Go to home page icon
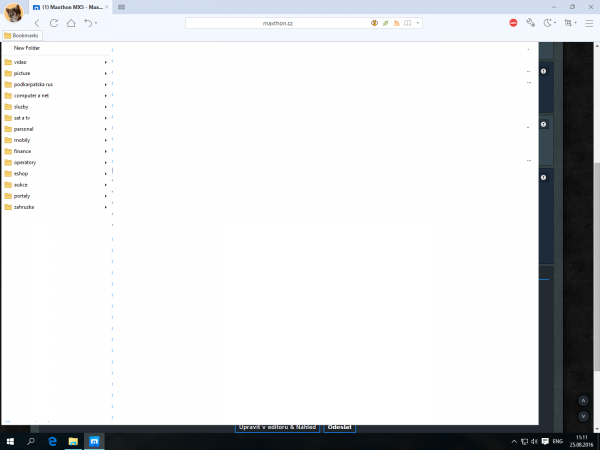Screen dimensions: 600x450 (x=70, y=22)
